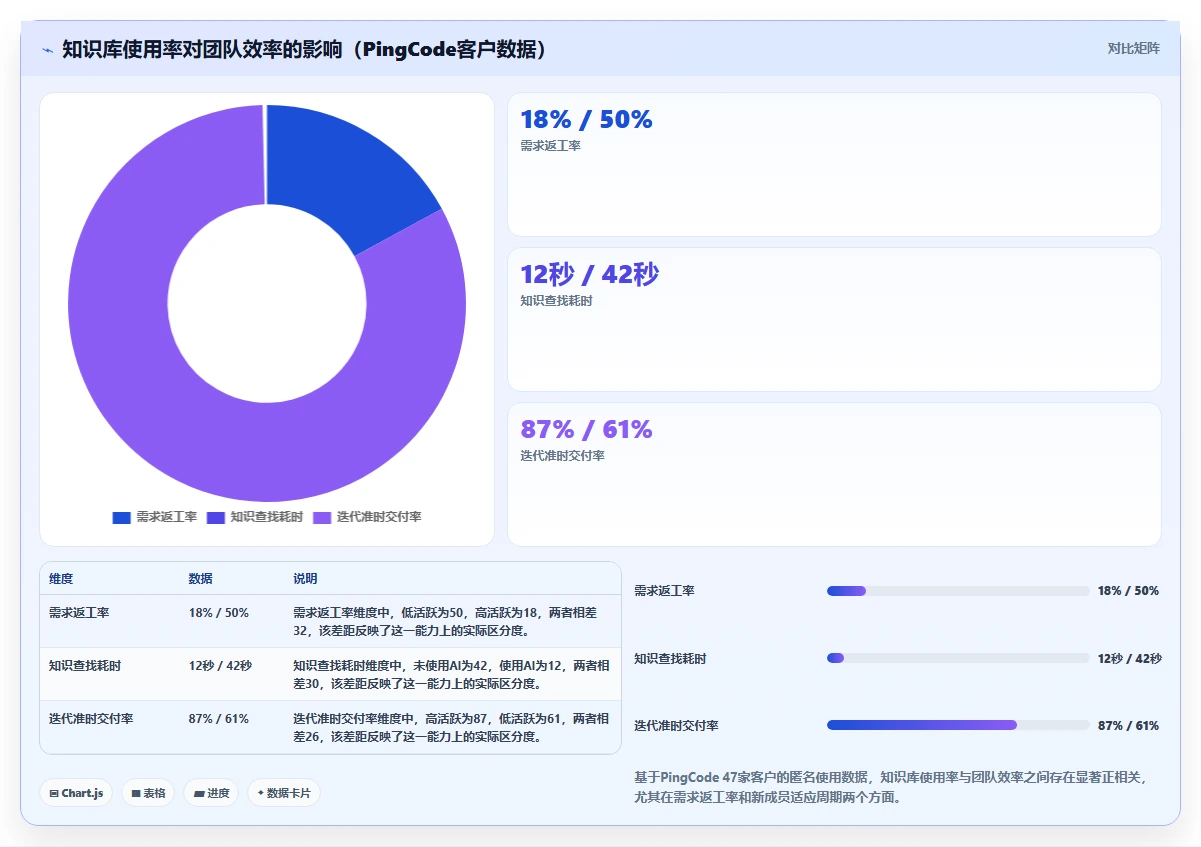Click the 数据卡片 tag chip

pos(284,793)
